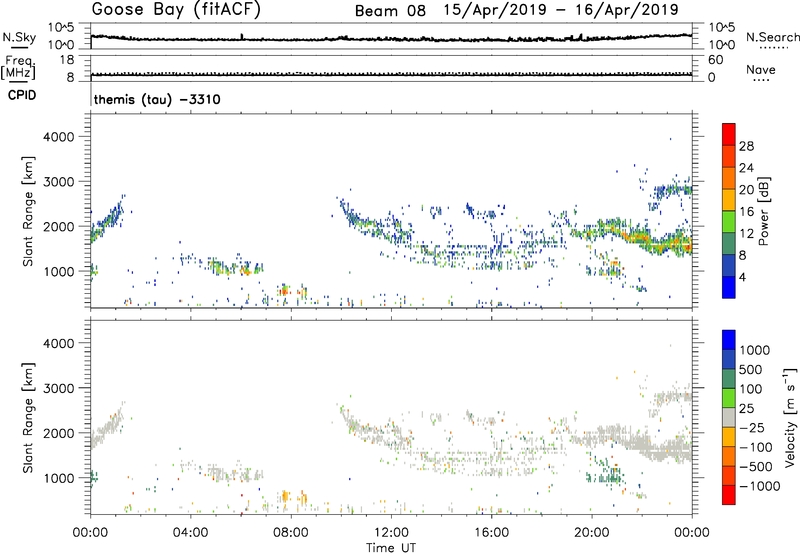Select the "N.Sky" axis label

19,37
